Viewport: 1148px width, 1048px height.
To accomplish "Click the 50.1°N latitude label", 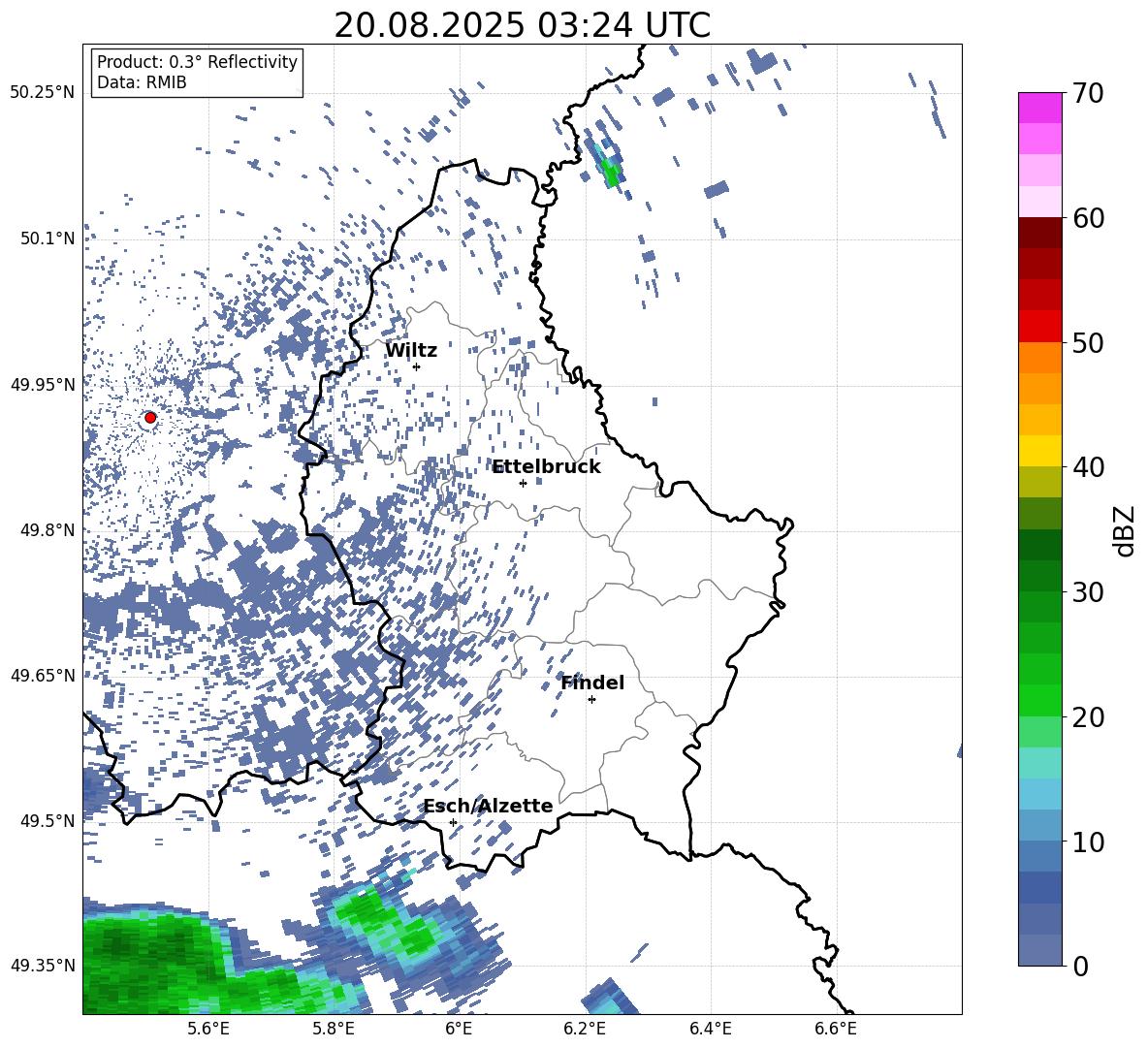I will 47,238.
